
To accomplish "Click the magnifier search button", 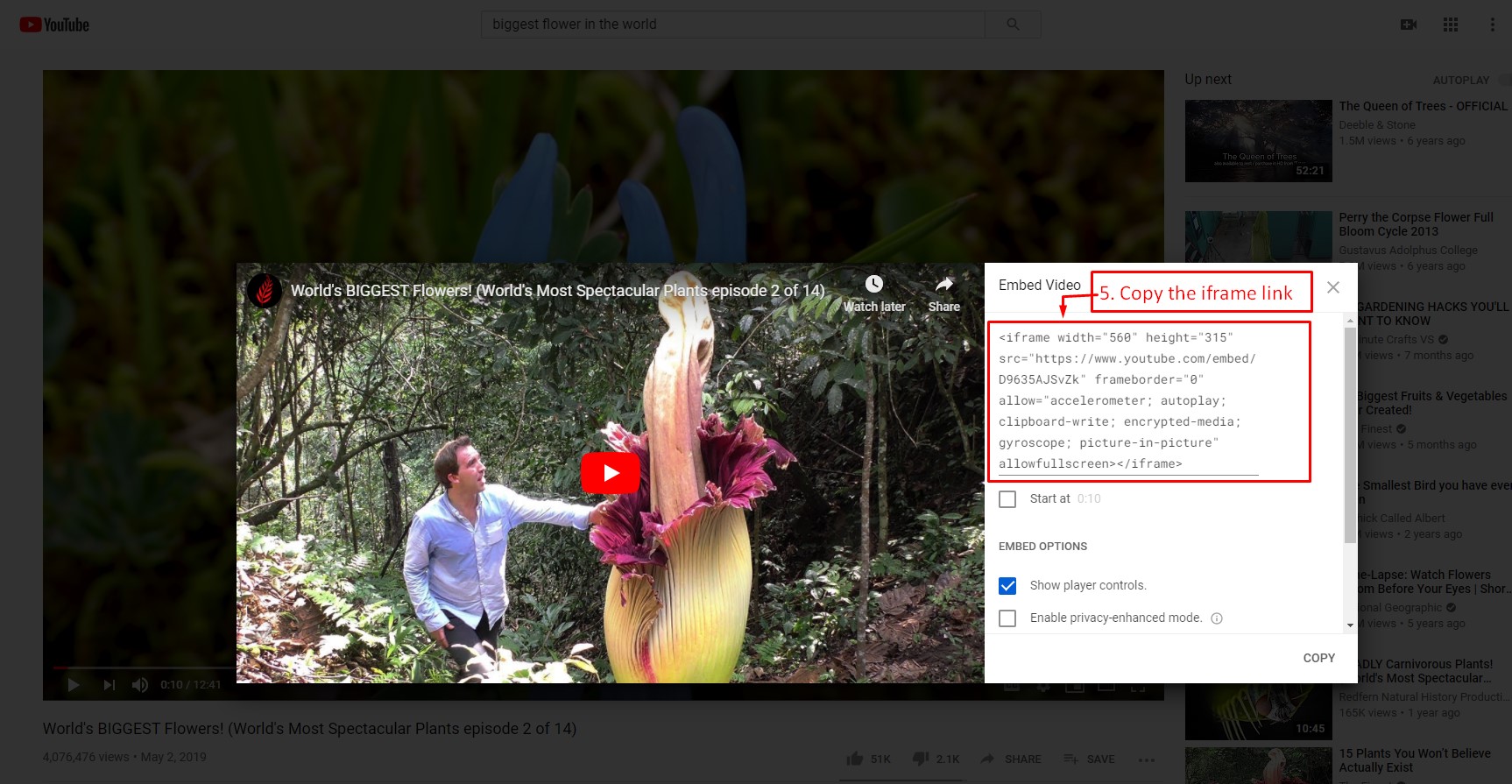I will tap(1013, 25).
